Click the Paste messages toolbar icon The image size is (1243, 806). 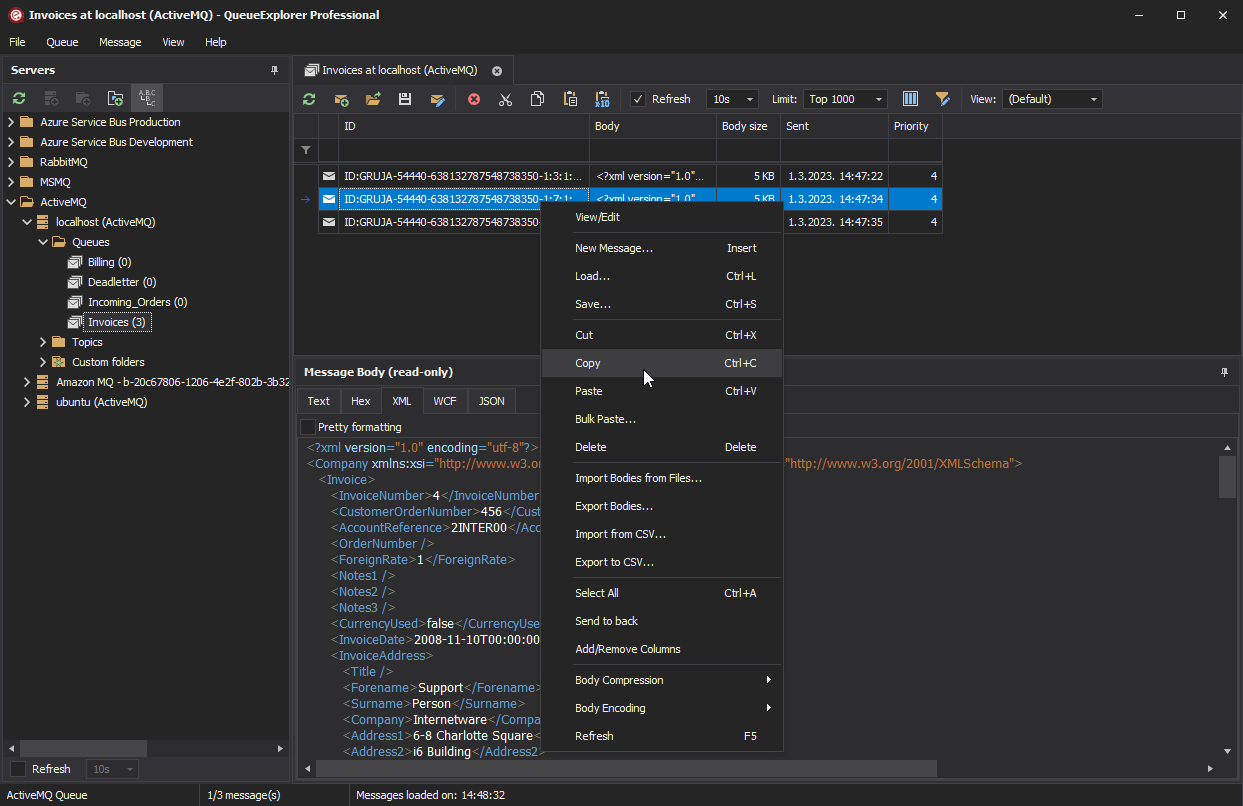tap(569, 99)
